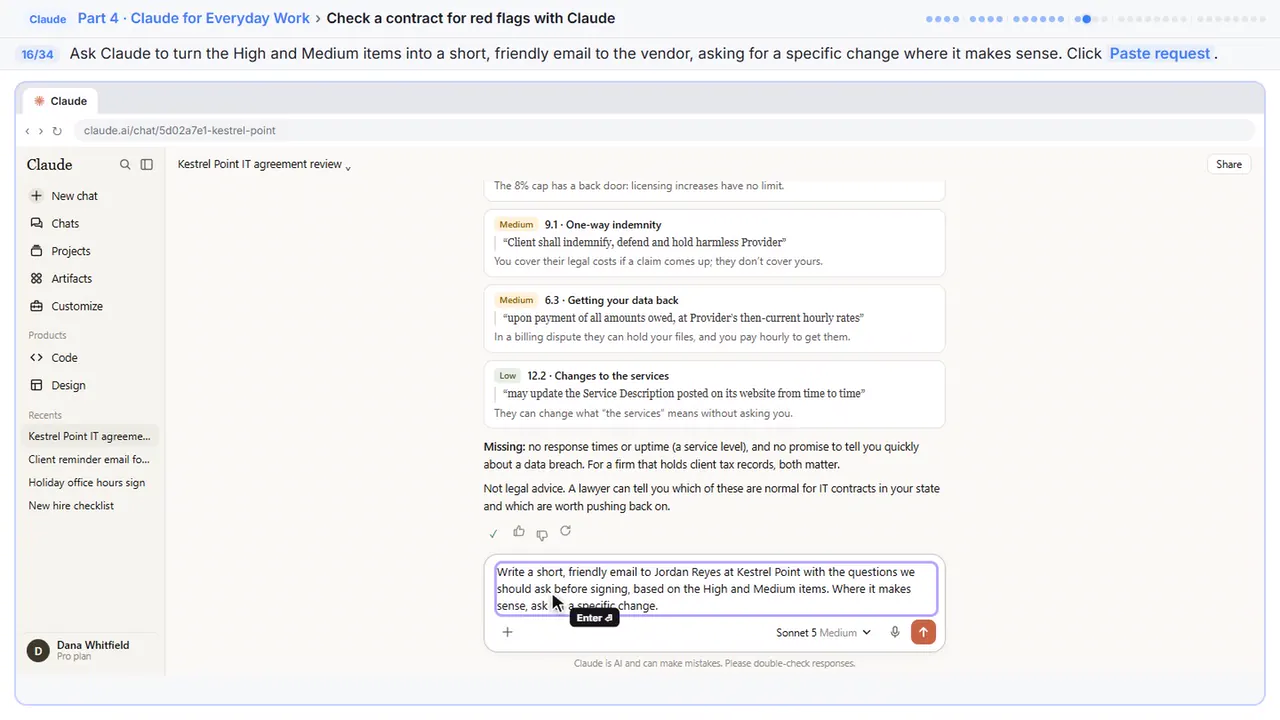The width and height of the screenshot is (1280, 720).
Task: Click the Customize briefcase icon
Action: [37, 306]
